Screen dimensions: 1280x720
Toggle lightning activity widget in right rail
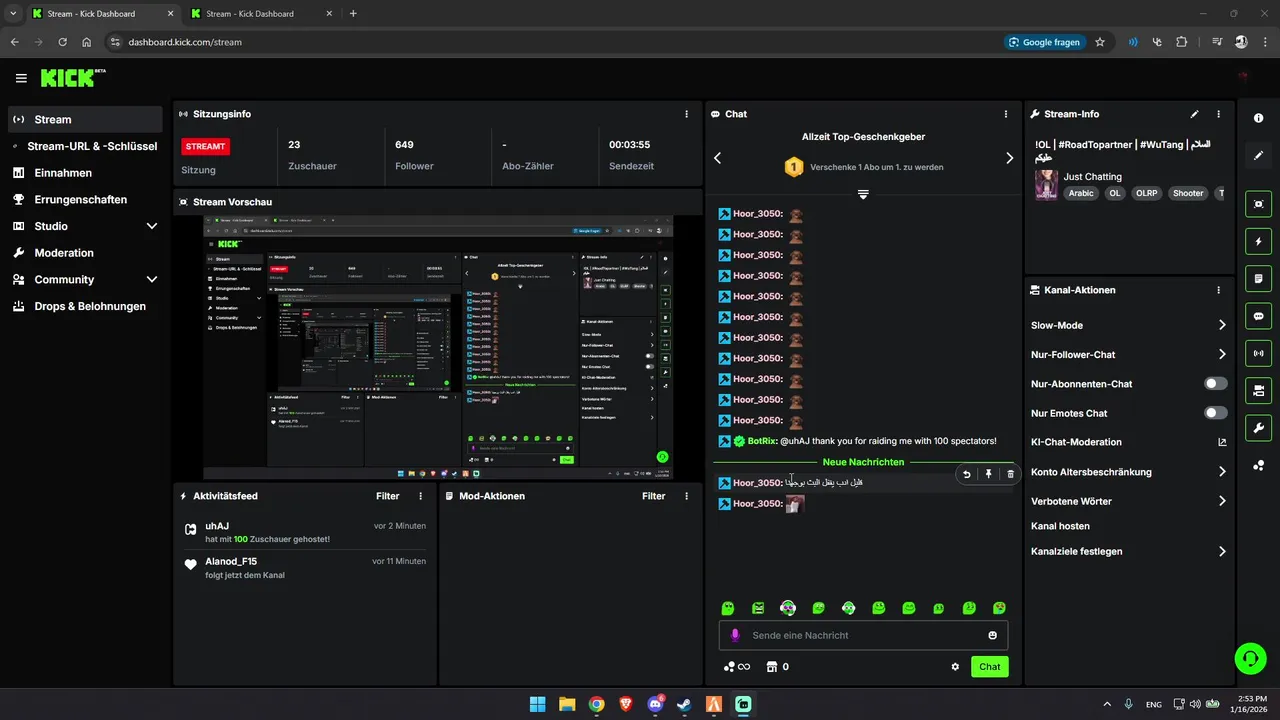pyautogui.click(x=1258, y=241)
